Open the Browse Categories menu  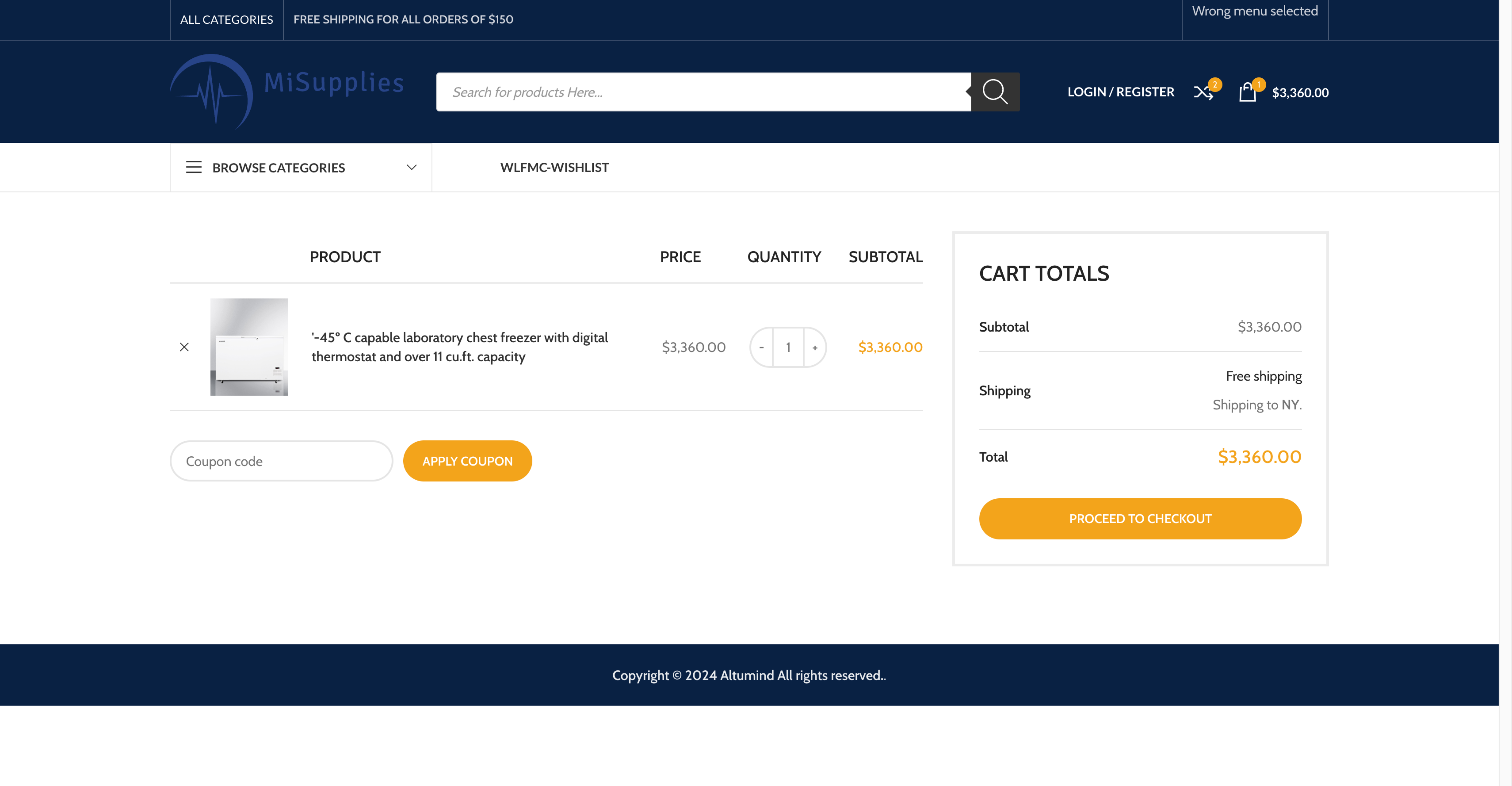tap(301, 167)
